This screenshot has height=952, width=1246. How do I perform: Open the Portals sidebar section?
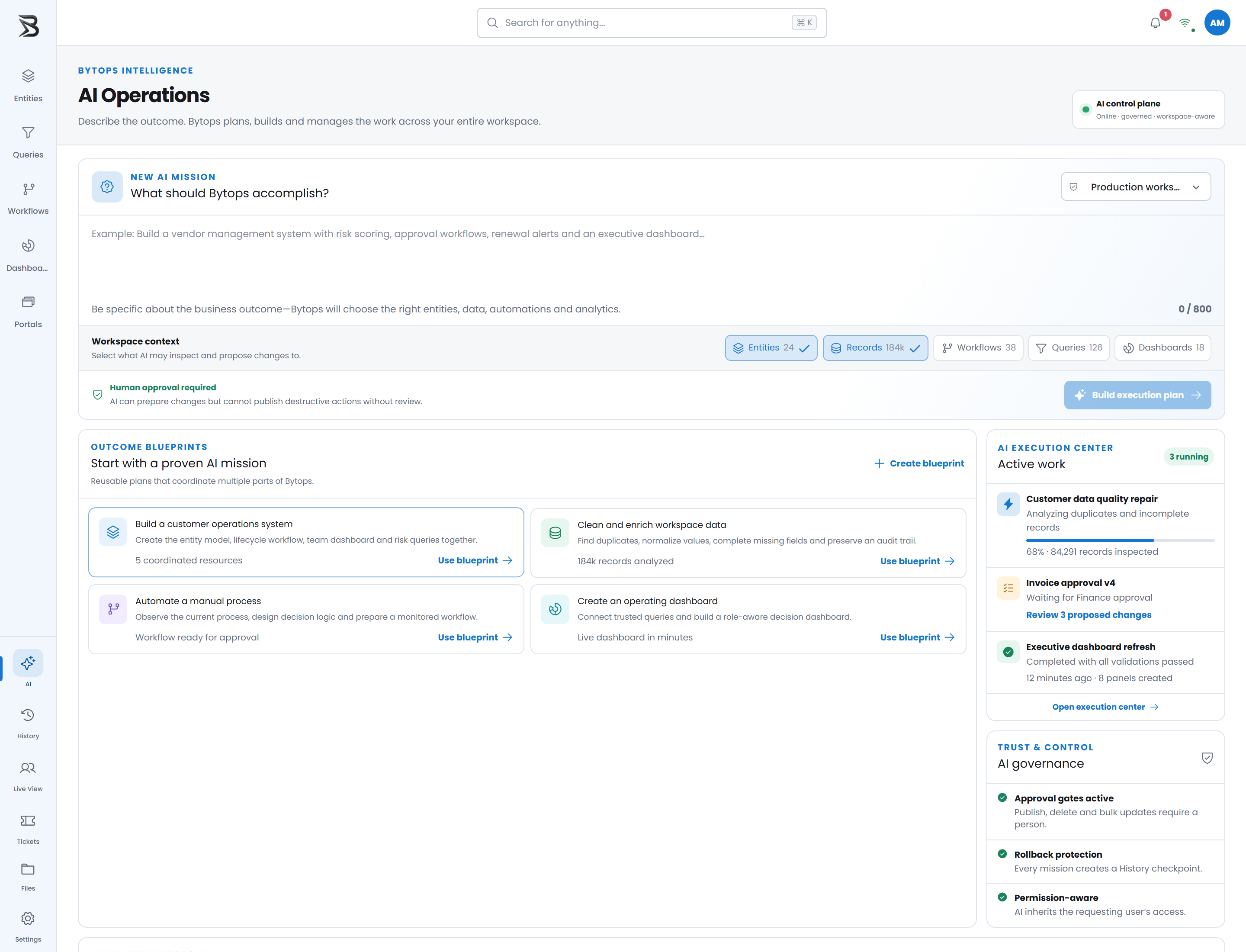(x=28, y=312)
